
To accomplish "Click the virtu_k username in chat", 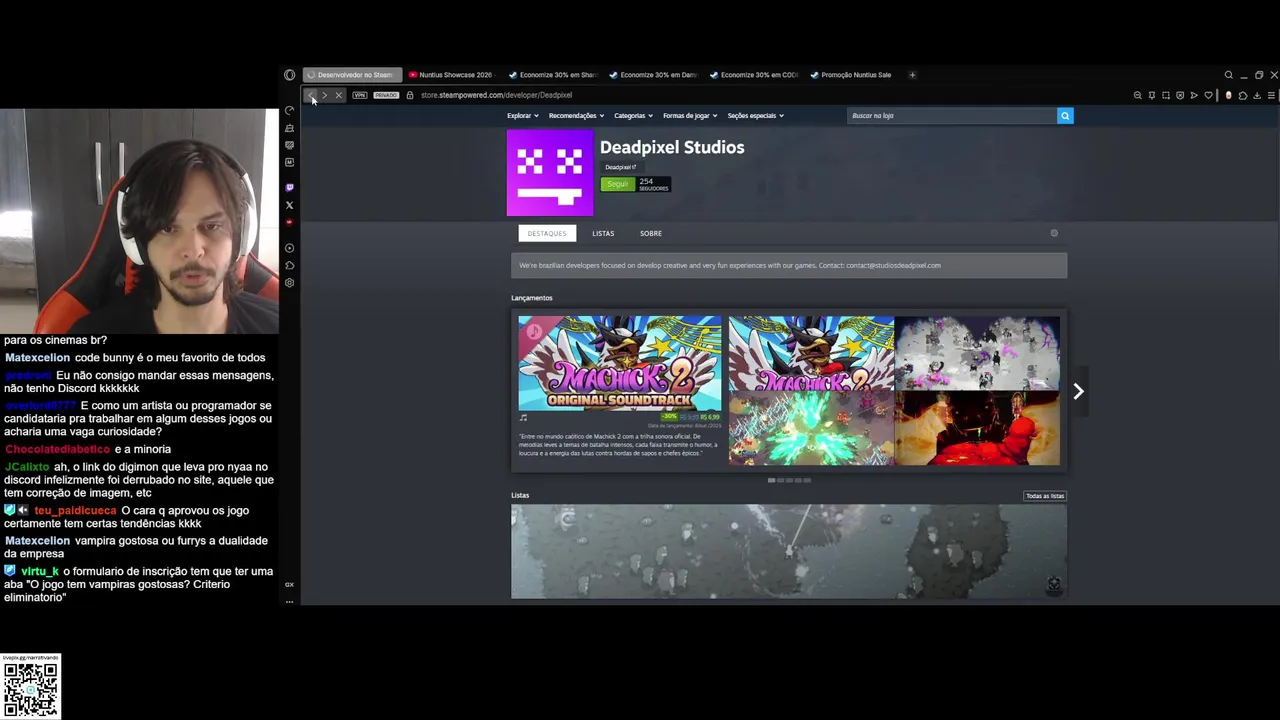I will click(40, 571).
